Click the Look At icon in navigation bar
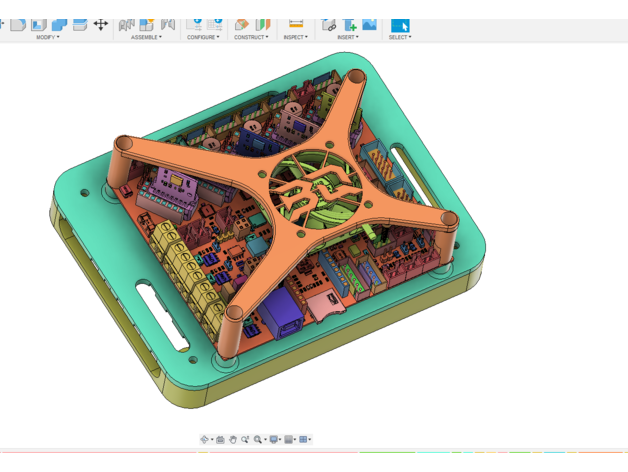 (220, 439)
